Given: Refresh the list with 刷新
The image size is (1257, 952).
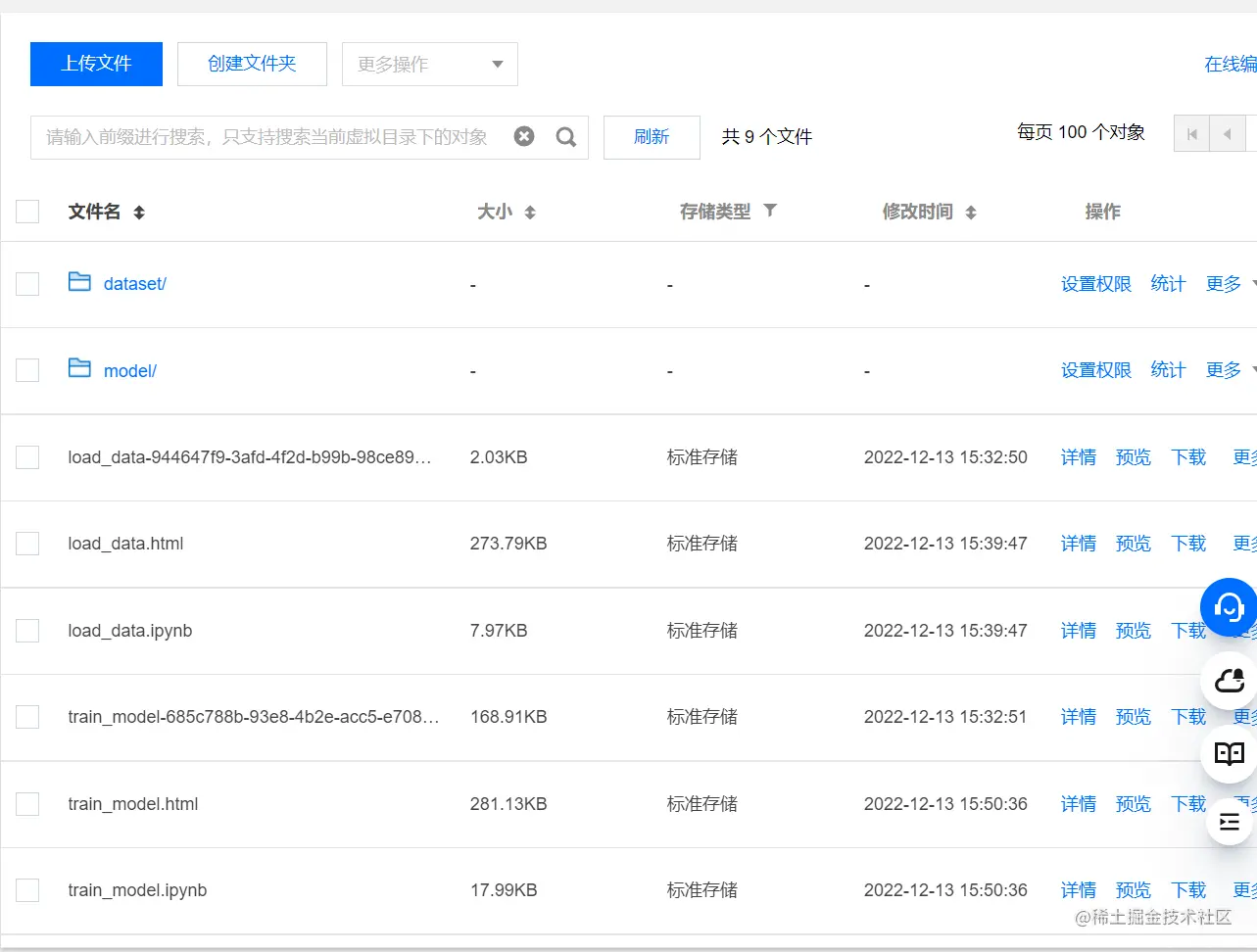Looking at the screenshot, I should [x=652, y=137].
